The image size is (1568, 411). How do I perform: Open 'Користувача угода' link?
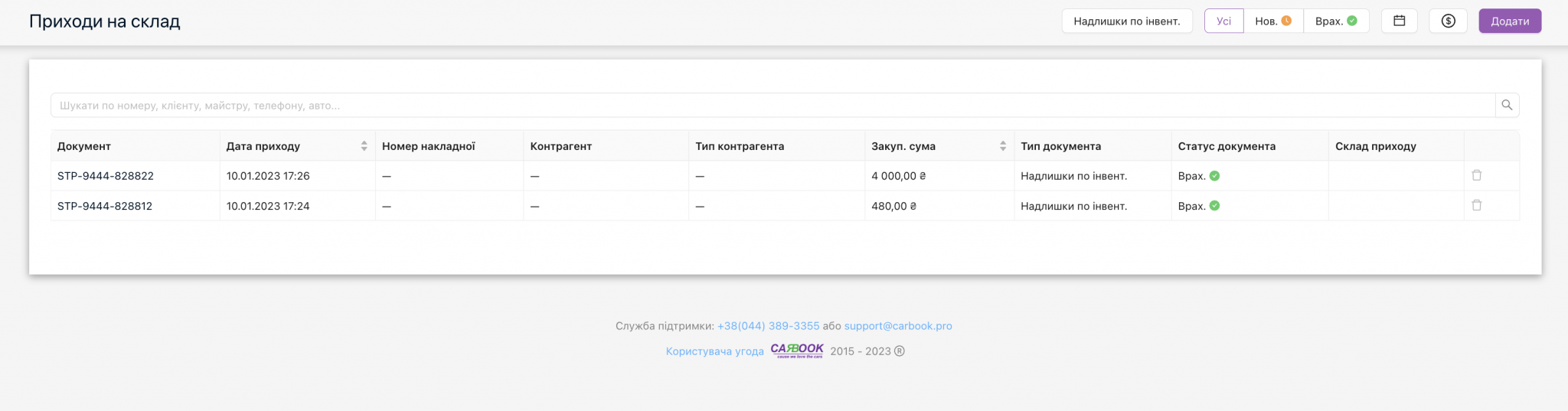714,351
